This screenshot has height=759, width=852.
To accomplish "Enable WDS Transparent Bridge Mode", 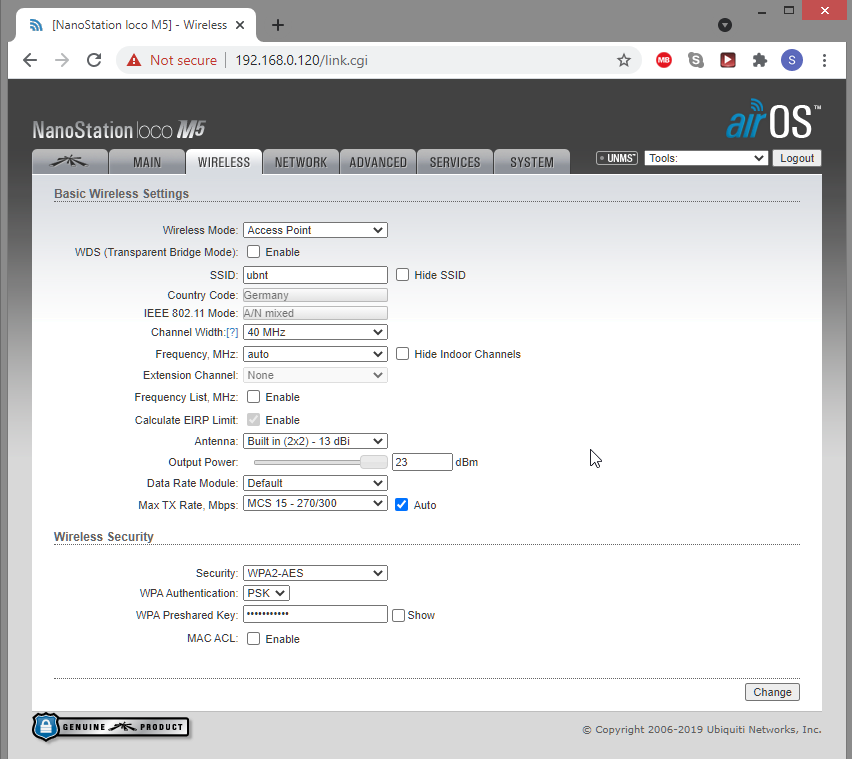I will point(253,252).
